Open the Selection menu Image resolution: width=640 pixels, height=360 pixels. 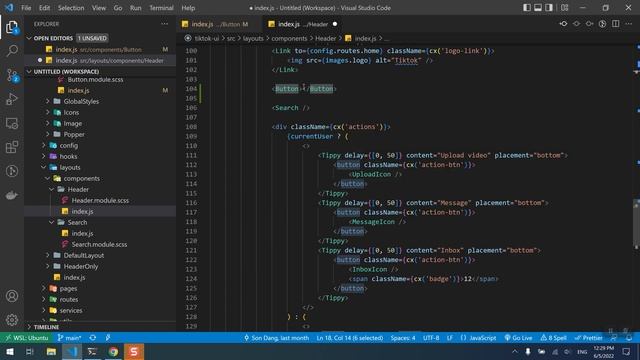[x=71, y=8]
